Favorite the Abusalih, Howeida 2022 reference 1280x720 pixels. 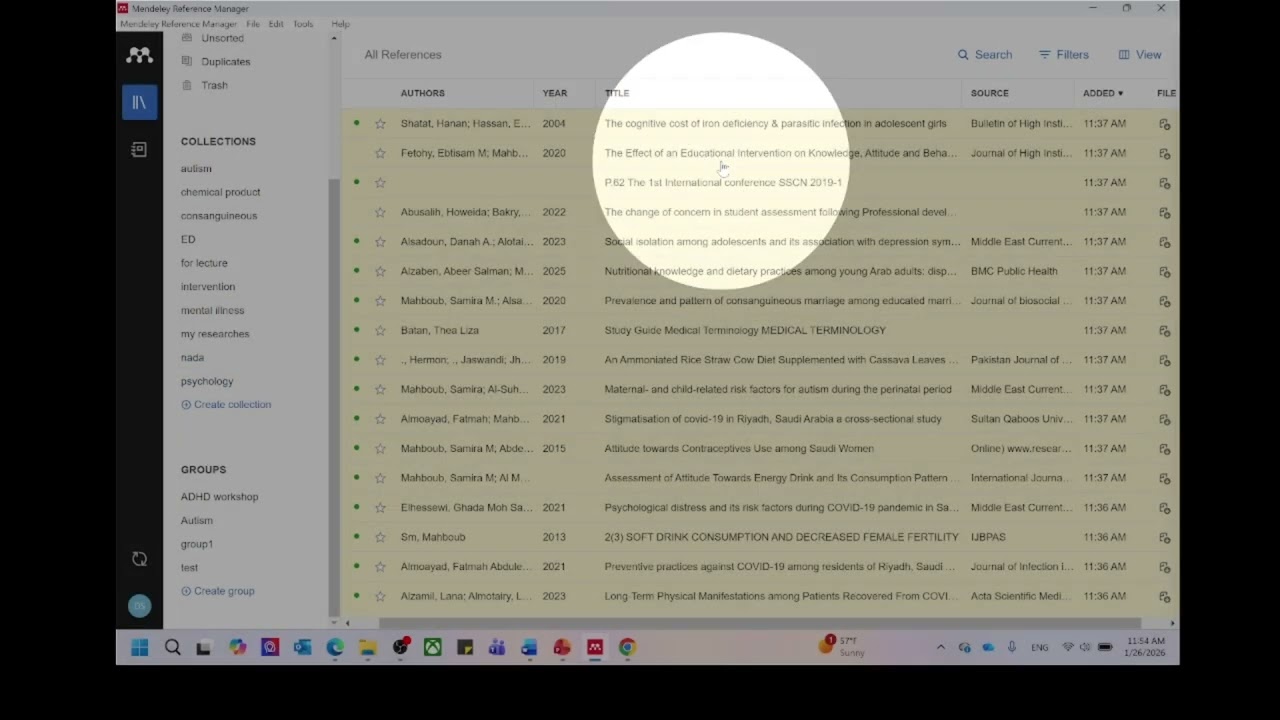click(380, 212)
